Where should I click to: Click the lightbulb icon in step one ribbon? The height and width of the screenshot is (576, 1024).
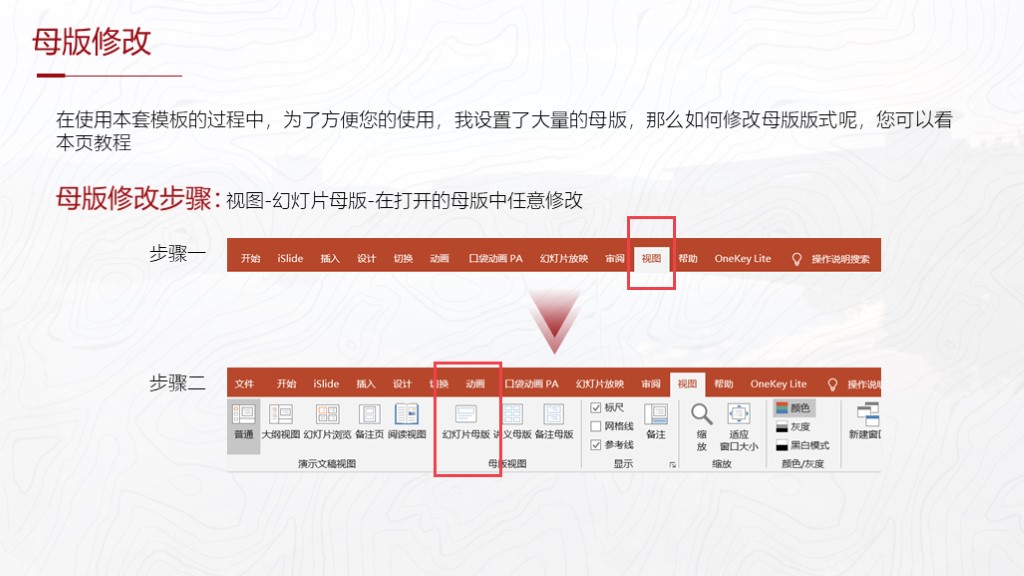coord(797,259)
